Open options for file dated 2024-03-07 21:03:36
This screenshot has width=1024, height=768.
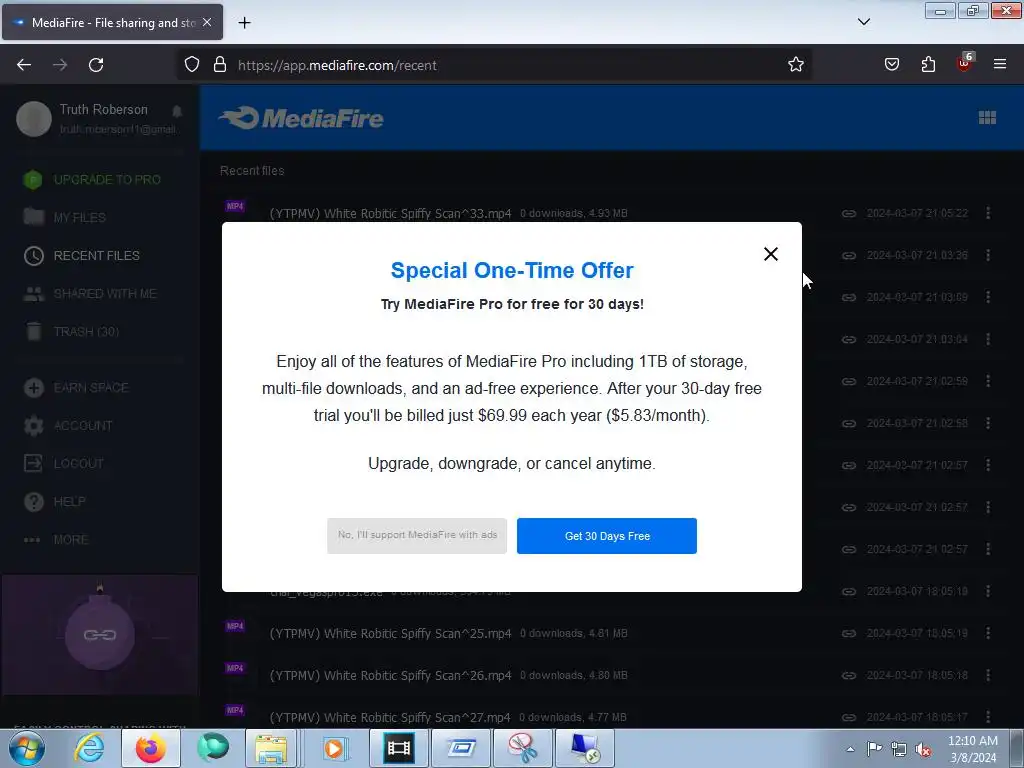click(988, 255)
